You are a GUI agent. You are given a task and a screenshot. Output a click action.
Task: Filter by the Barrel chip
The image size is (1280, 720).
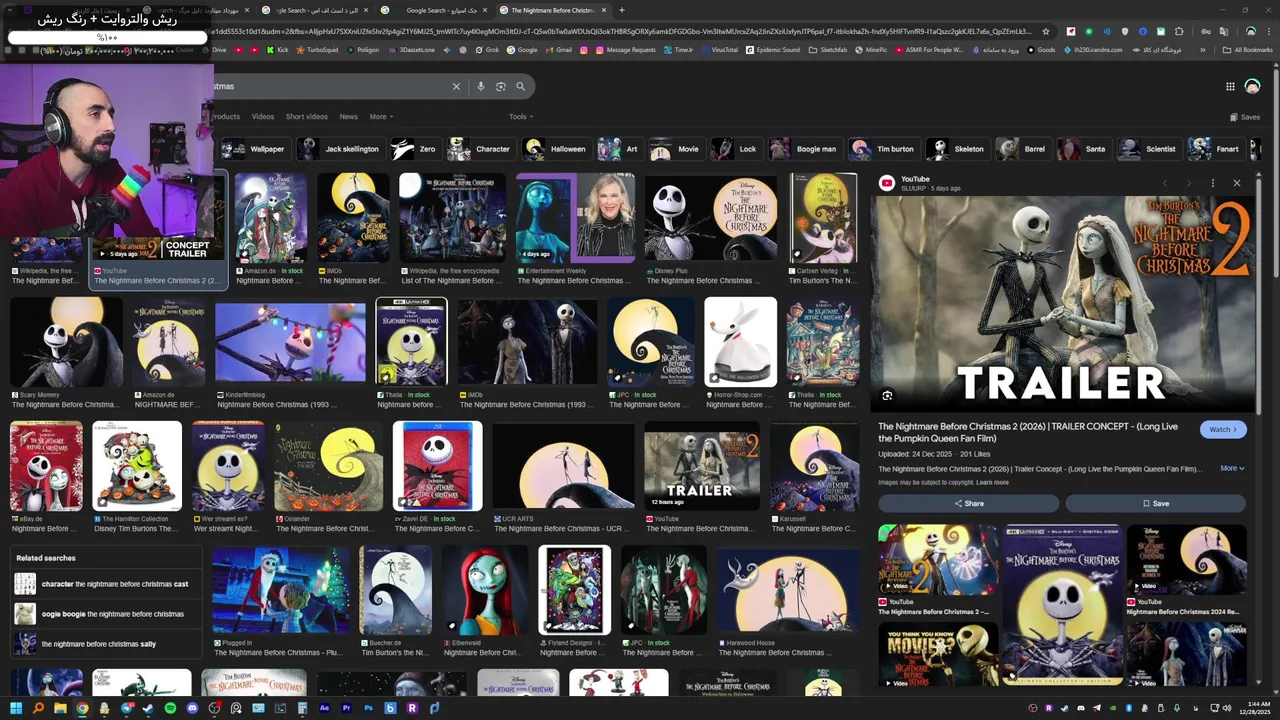pyautogui.click(x=1022, y=149)
